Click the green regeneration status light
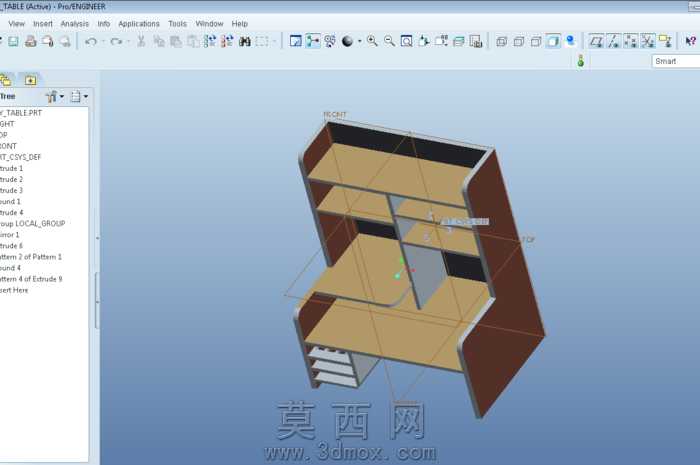 581,61
